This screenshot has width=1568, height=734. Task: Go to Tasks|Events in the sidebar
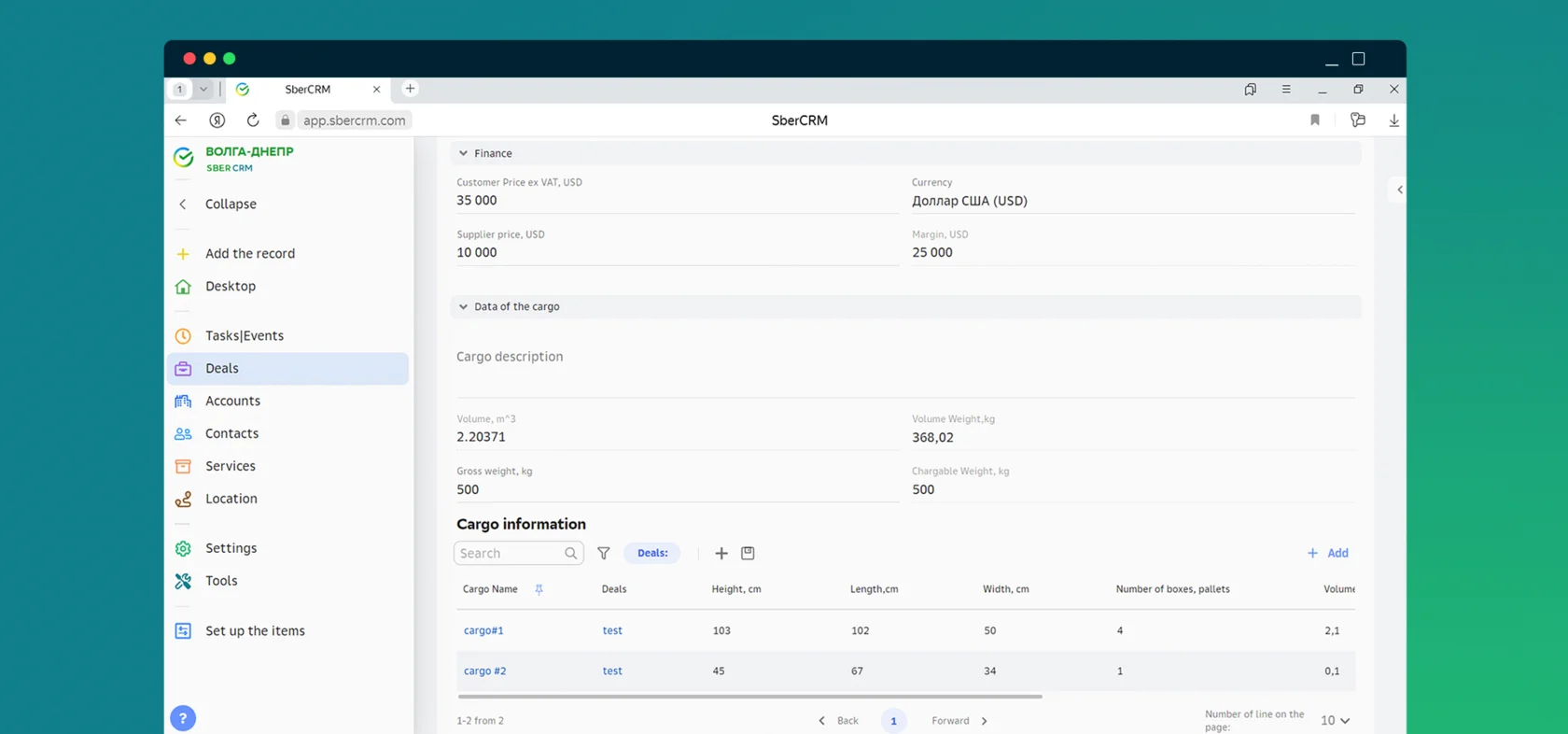[x=244, y=335]
